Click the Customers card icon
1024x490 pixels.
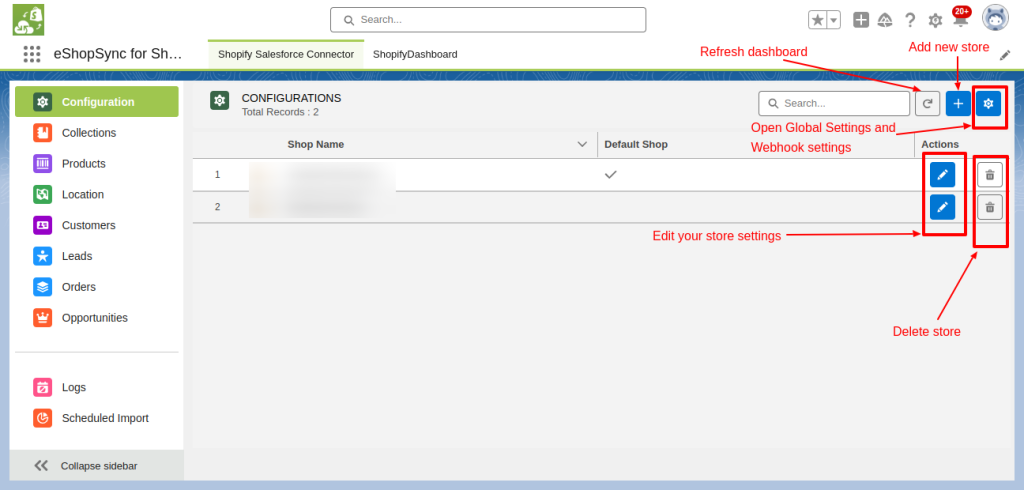point(42,225)
